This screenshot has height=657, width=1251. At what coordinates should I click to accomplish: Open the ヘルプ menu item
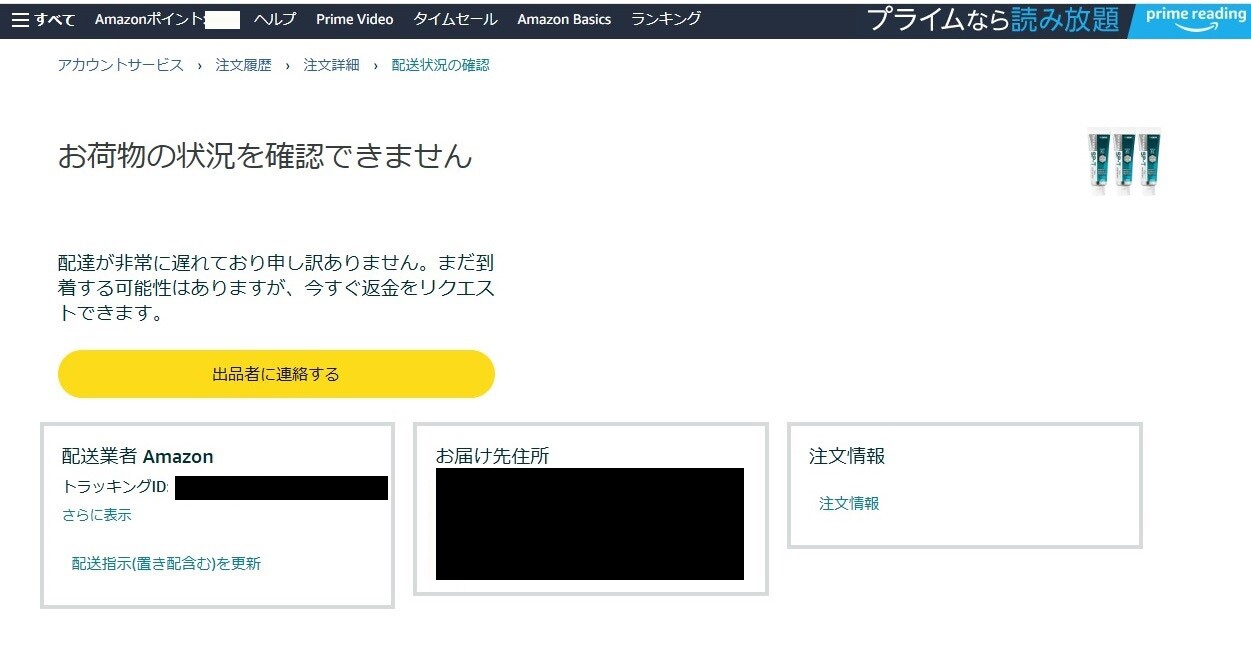(x=275, y=19)
